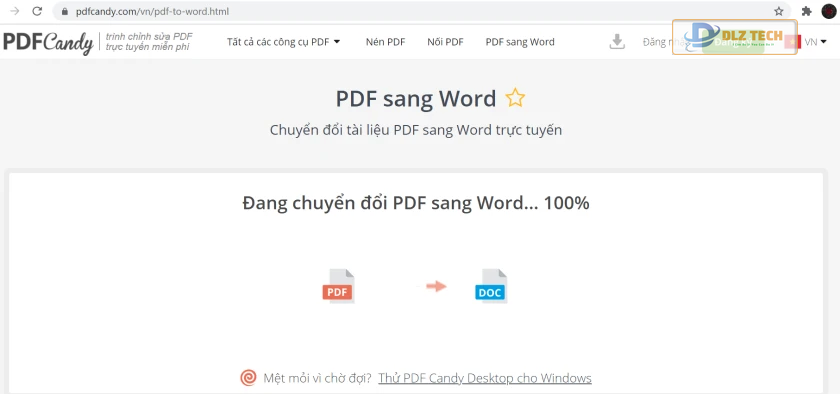The image size is (840, 394).
Task: Click the Chuyển đổi tài liệu PDF subtitle
Action: (416, 130)
